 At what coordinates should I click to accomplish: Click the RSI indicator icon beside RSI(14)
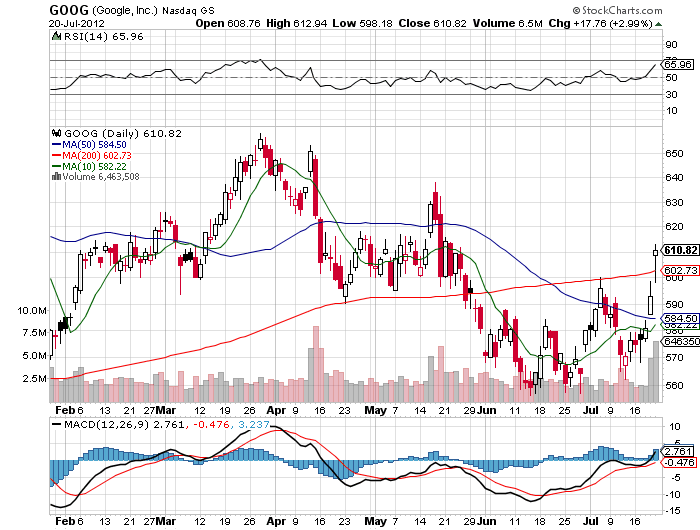pos(56,36)
